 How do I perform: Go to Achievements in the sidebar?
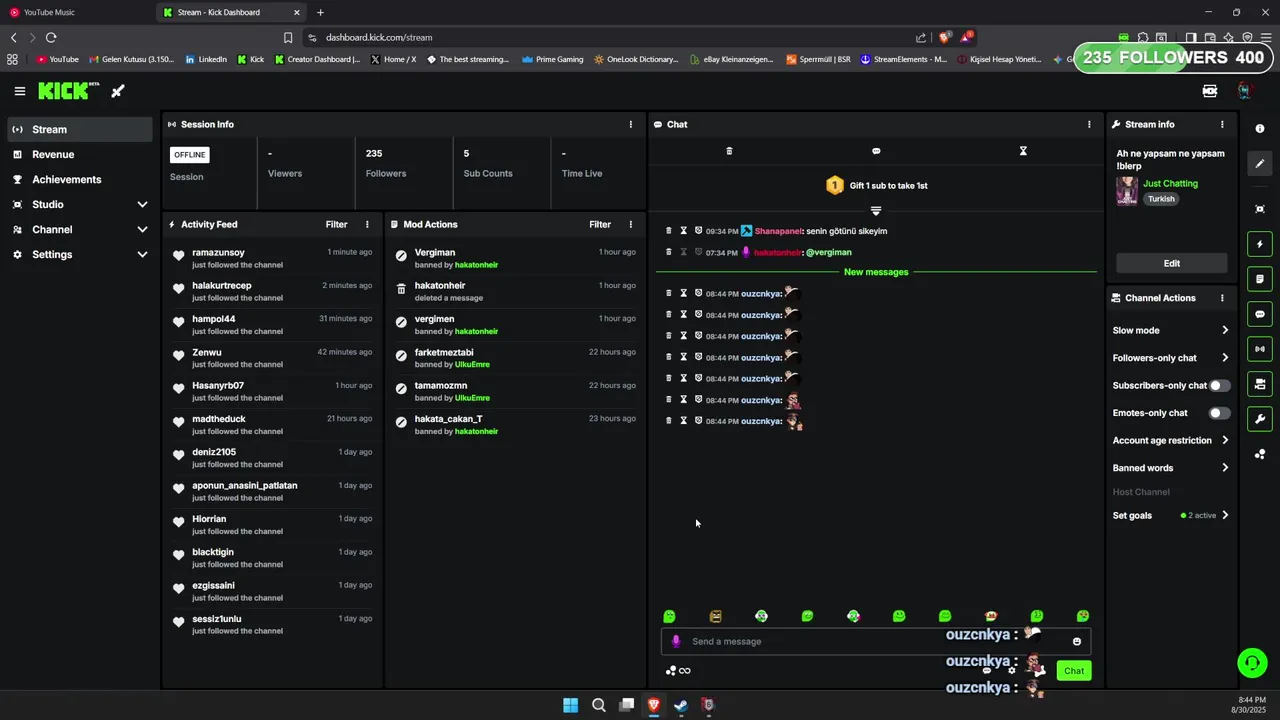(80, 180)
